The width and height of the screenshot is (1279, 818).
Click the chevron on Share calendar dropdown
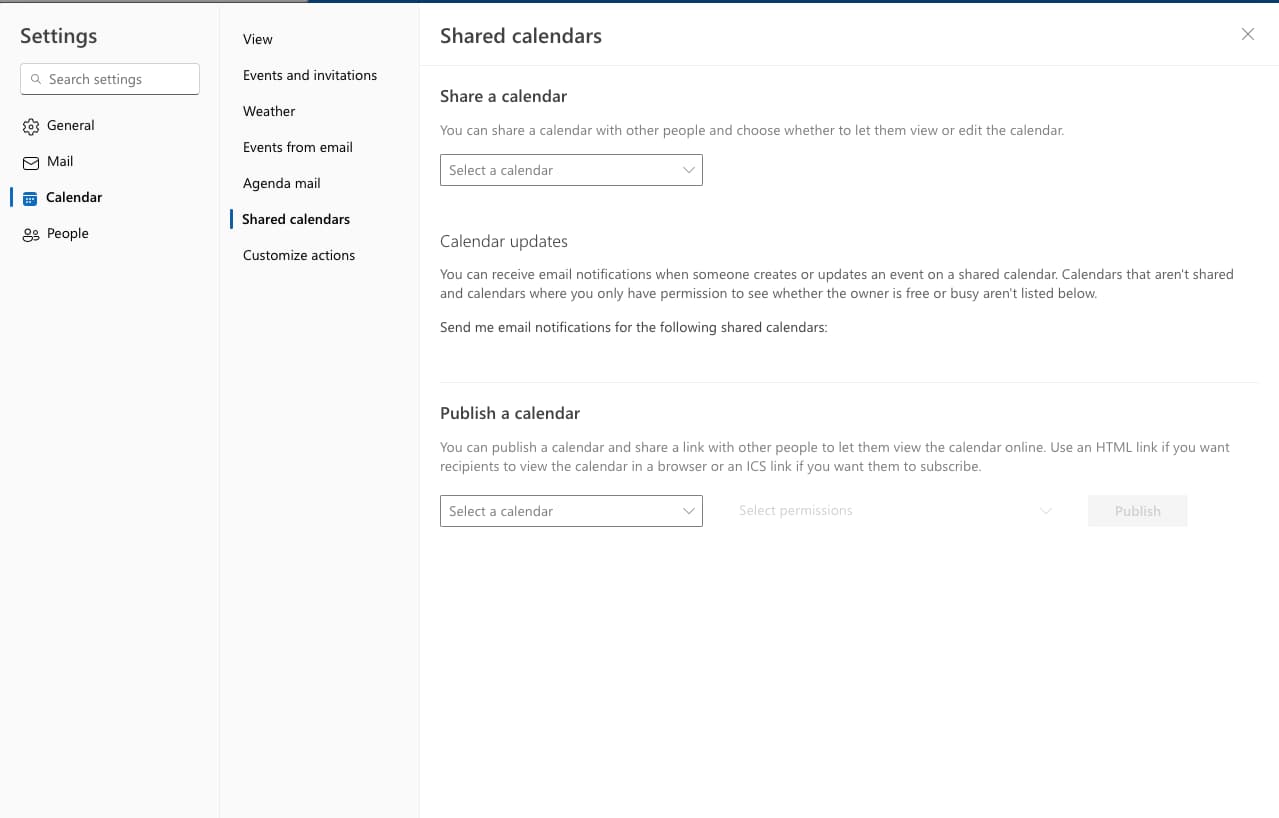coord(688,170)
